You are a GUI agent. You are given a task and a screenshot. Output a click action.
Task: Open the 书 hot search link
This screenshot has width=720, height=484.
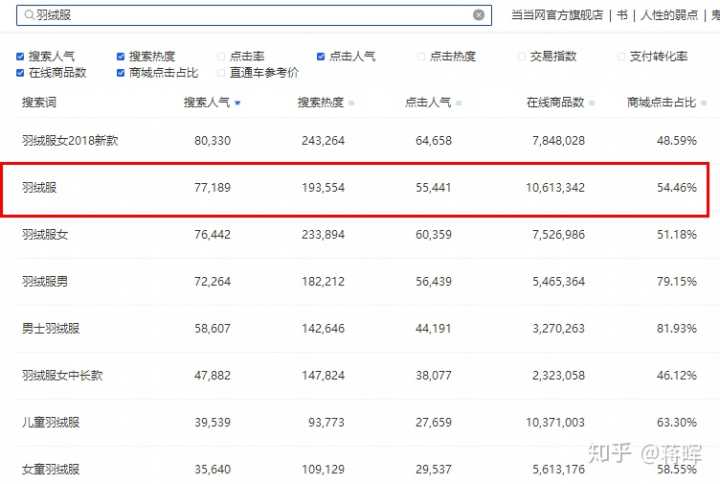click(622, 15)
